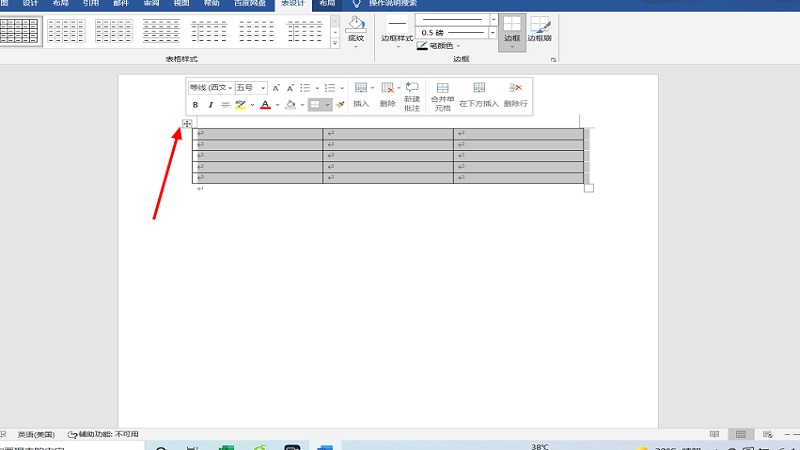Switch to the 表设计 tab
This screenshot has width=800, height=450.
[293, 4]
